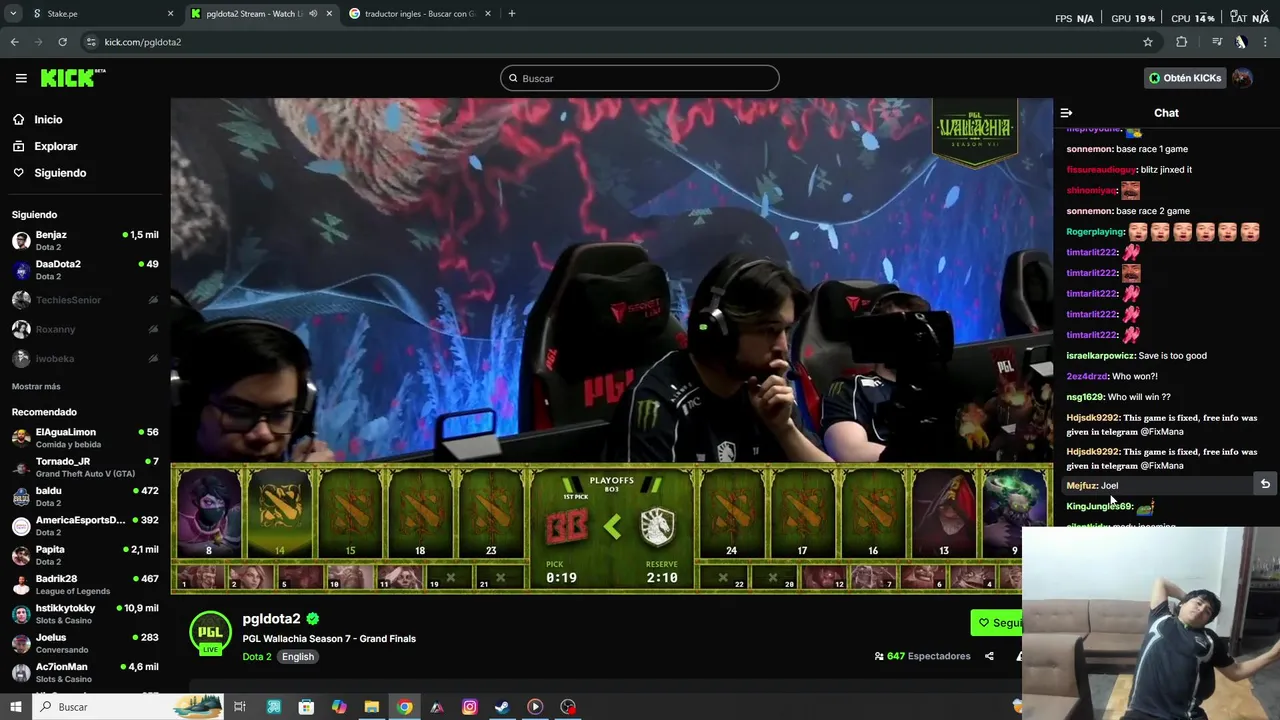The width and height of the screenshot is (1280, 720).
Task: Open followed channel Benjaz
Action: pyautogui.click(x=85, y=240)
